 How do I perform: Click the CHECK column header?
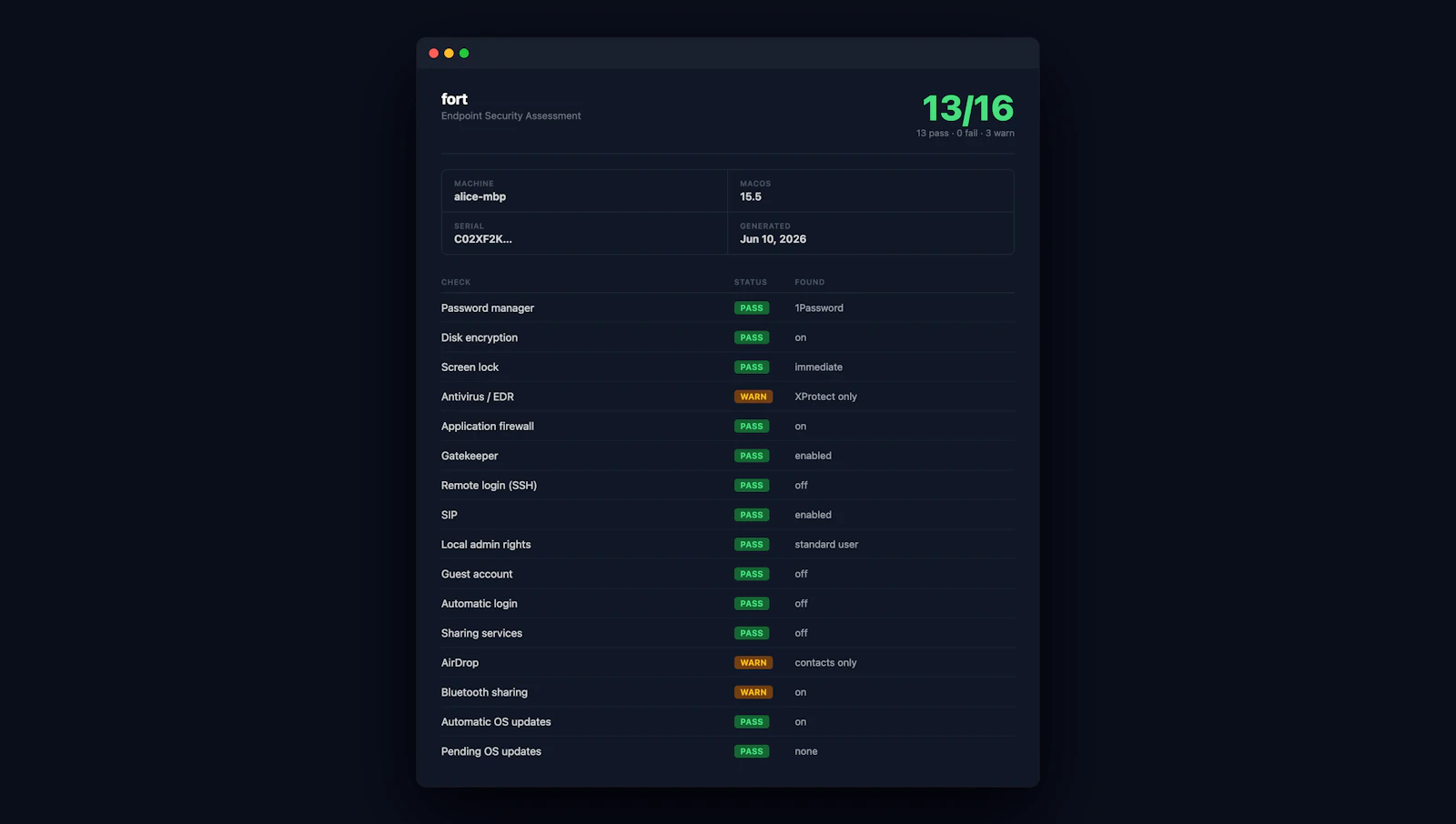[x=456, y=283]
